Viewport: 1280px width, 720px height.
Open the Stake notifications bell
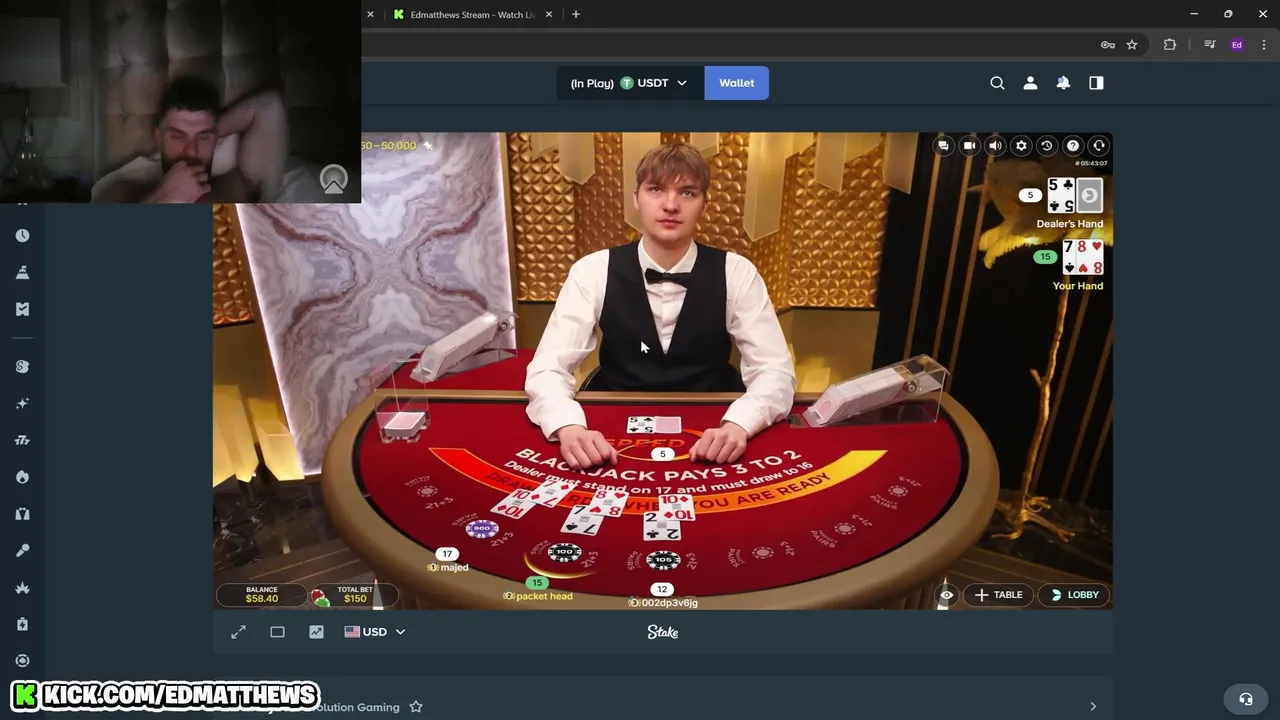pyautogui.click(x=1063, y=83)
